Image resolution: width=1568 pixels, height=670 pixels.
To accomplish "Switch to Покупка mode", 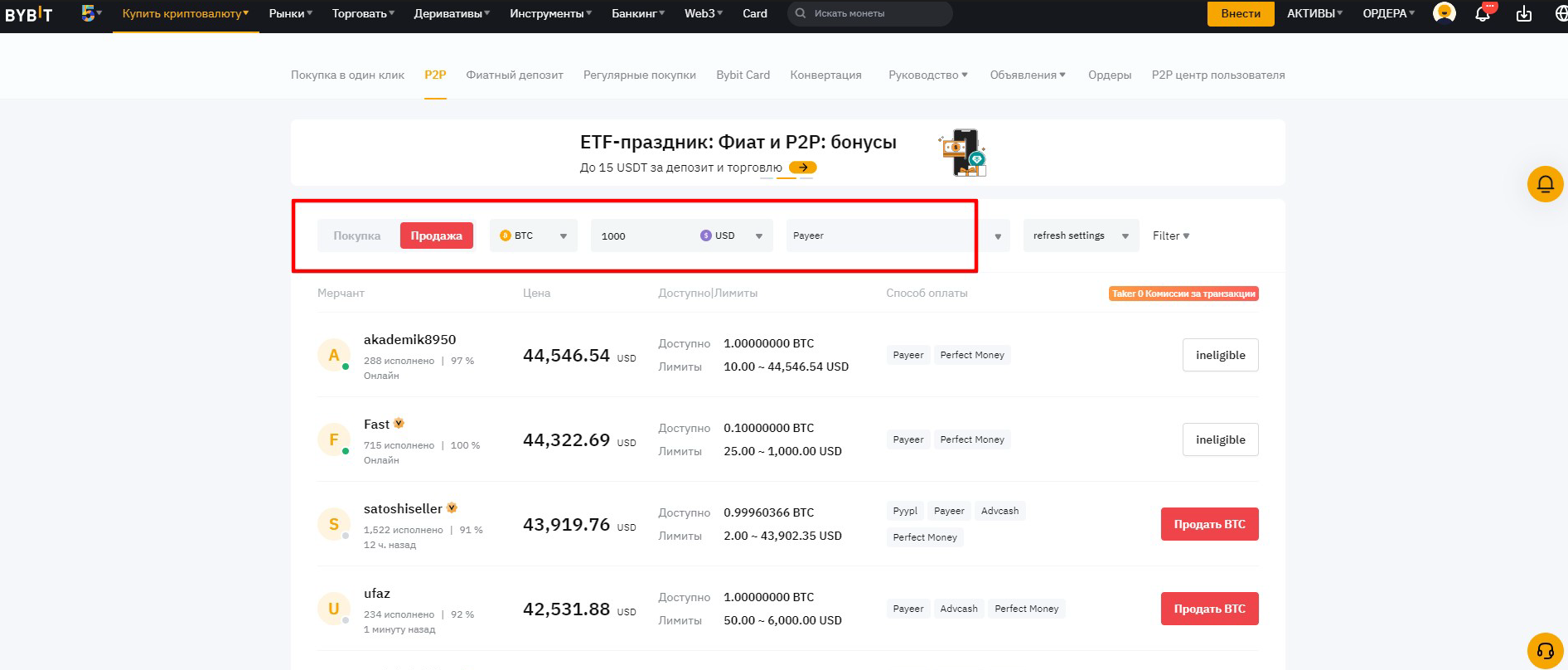I will click(357, 235).
